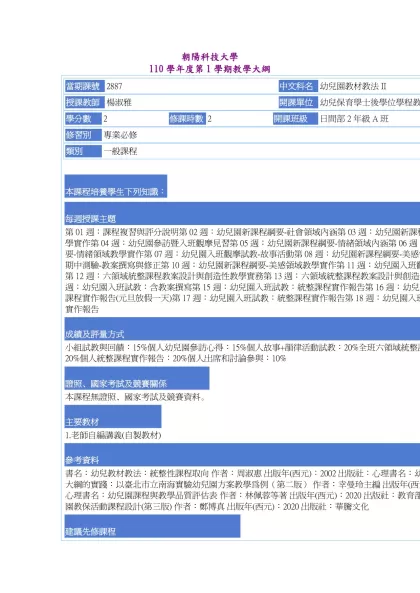Click the section header 參考資料

coord(242,455)
